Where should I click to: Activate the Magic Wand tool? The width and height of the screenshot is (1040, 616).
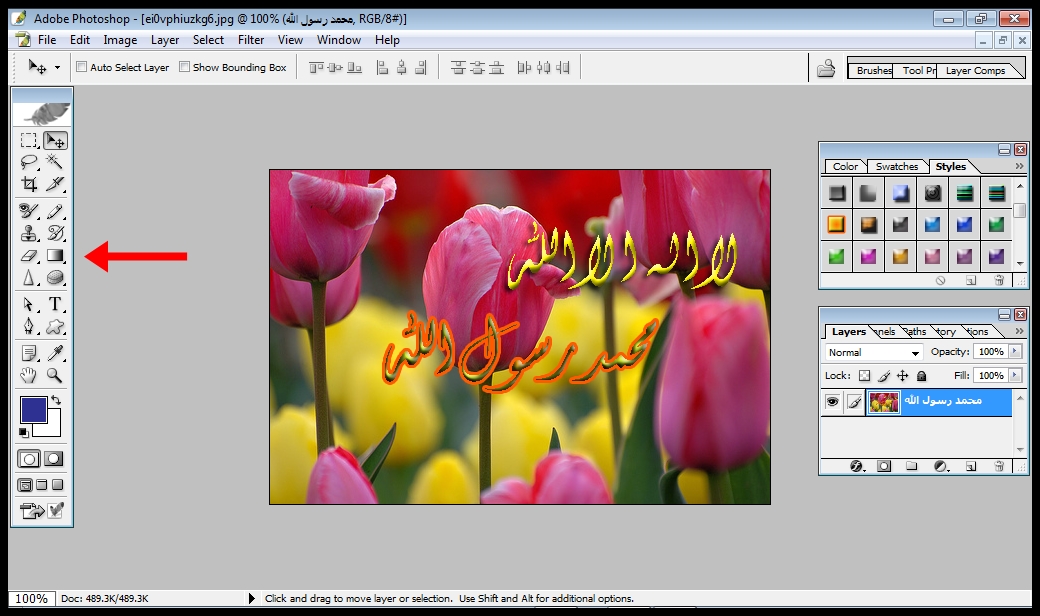(x=55, y=162)
